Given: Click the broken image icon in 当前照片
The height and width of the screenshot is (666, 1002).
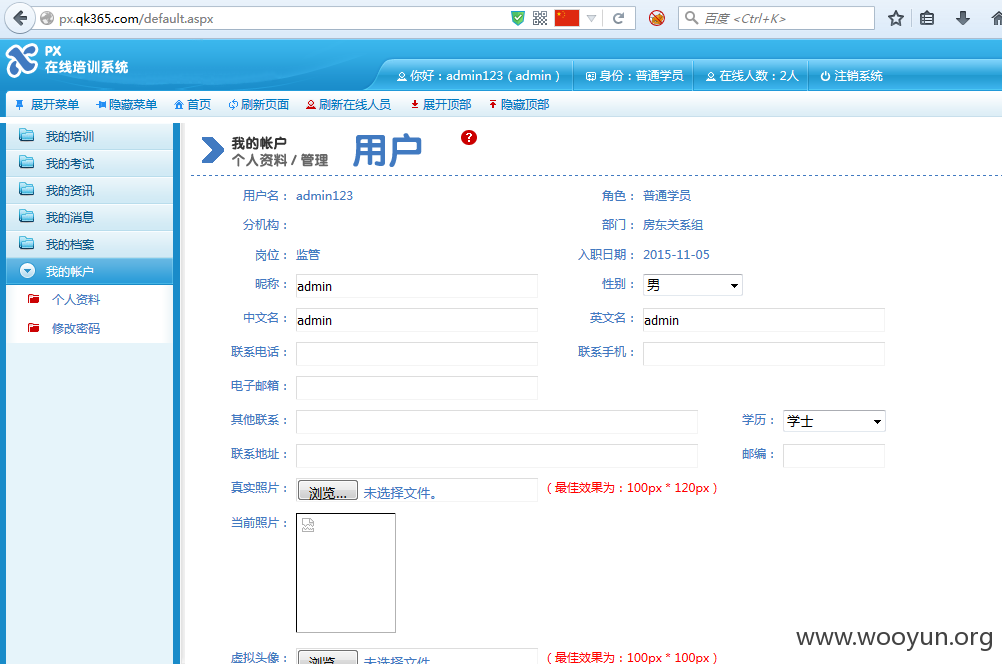Looking at the screenshot, I should [308, 525].
